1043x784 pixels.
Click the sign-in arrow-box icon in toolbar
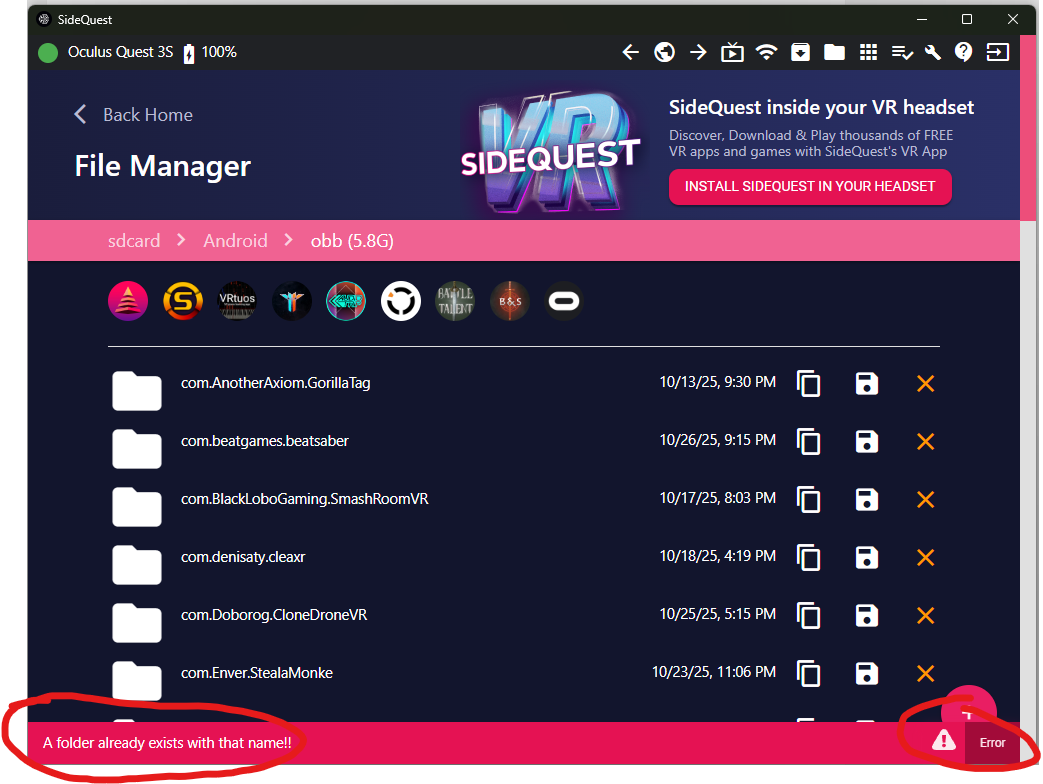click(998, 52)
